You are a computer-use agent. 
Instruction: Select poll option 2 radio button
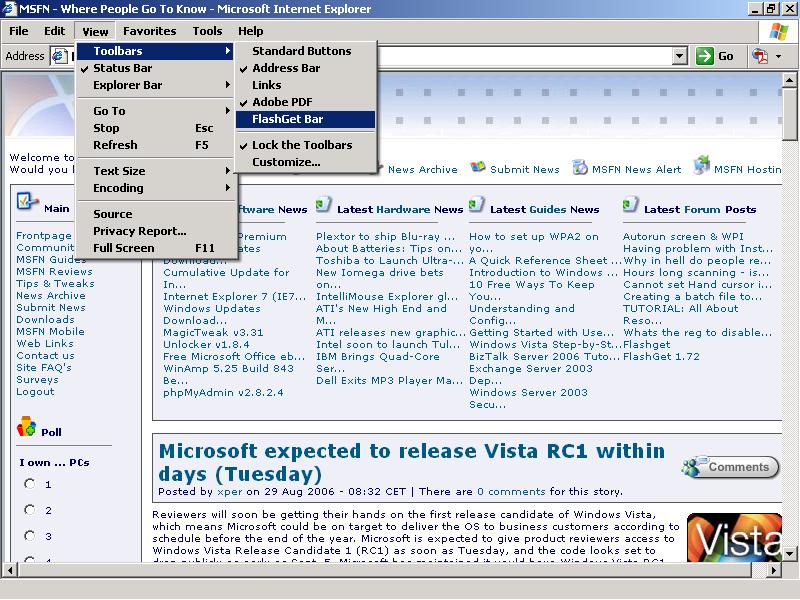point(30,510)
